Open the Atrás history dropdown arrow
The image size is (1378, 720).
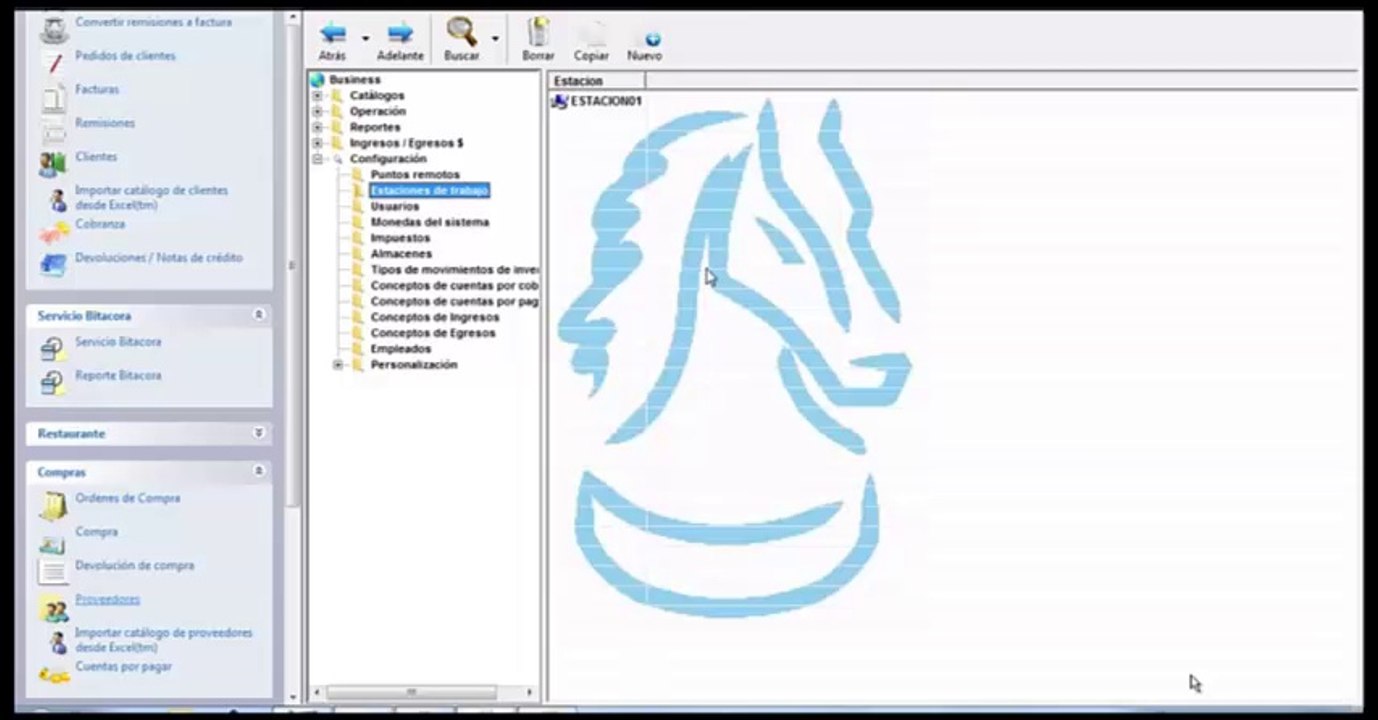[365, 39]
